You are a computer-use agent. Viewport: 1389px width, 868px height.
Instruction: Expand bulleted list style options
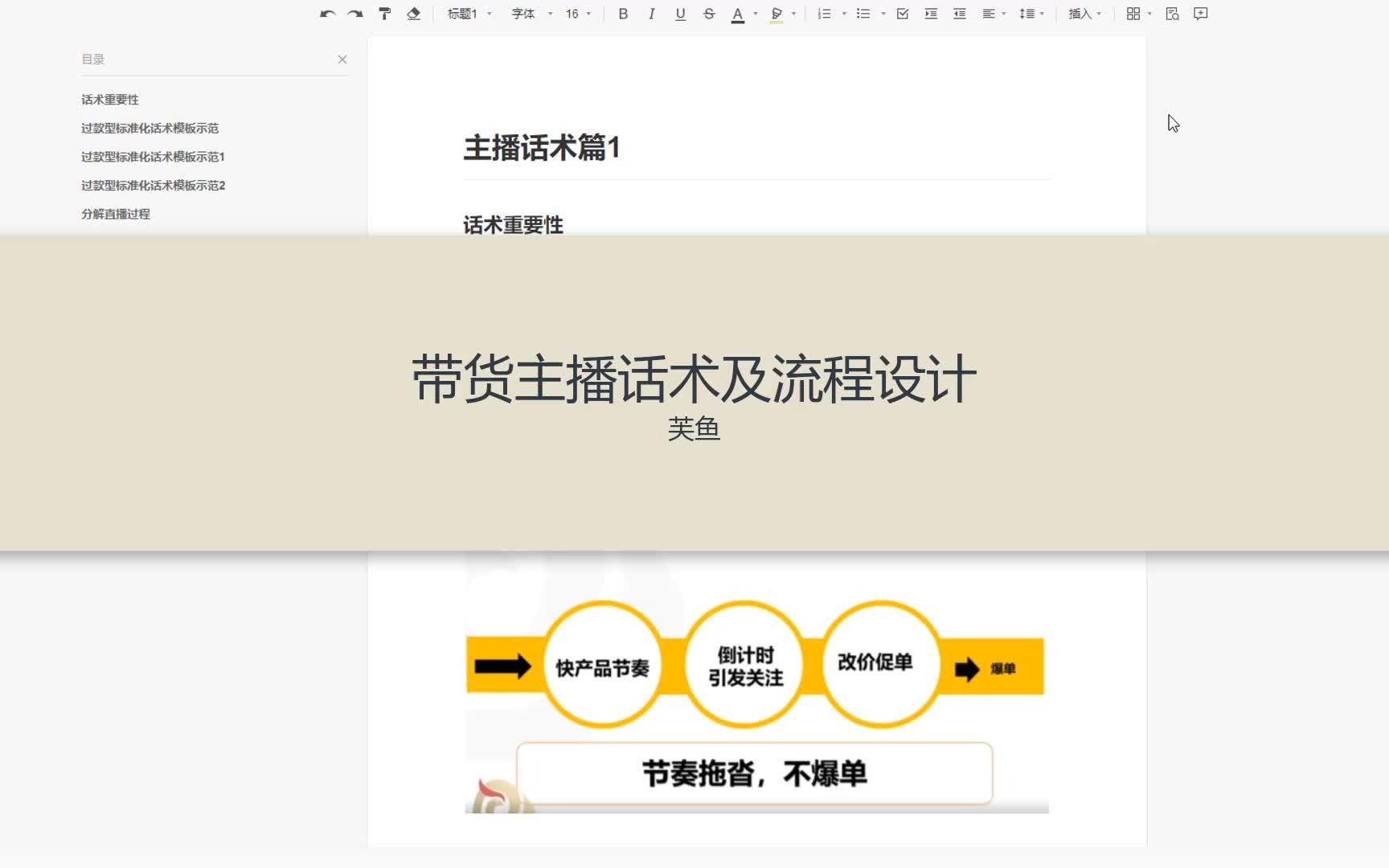pos(883,14)
